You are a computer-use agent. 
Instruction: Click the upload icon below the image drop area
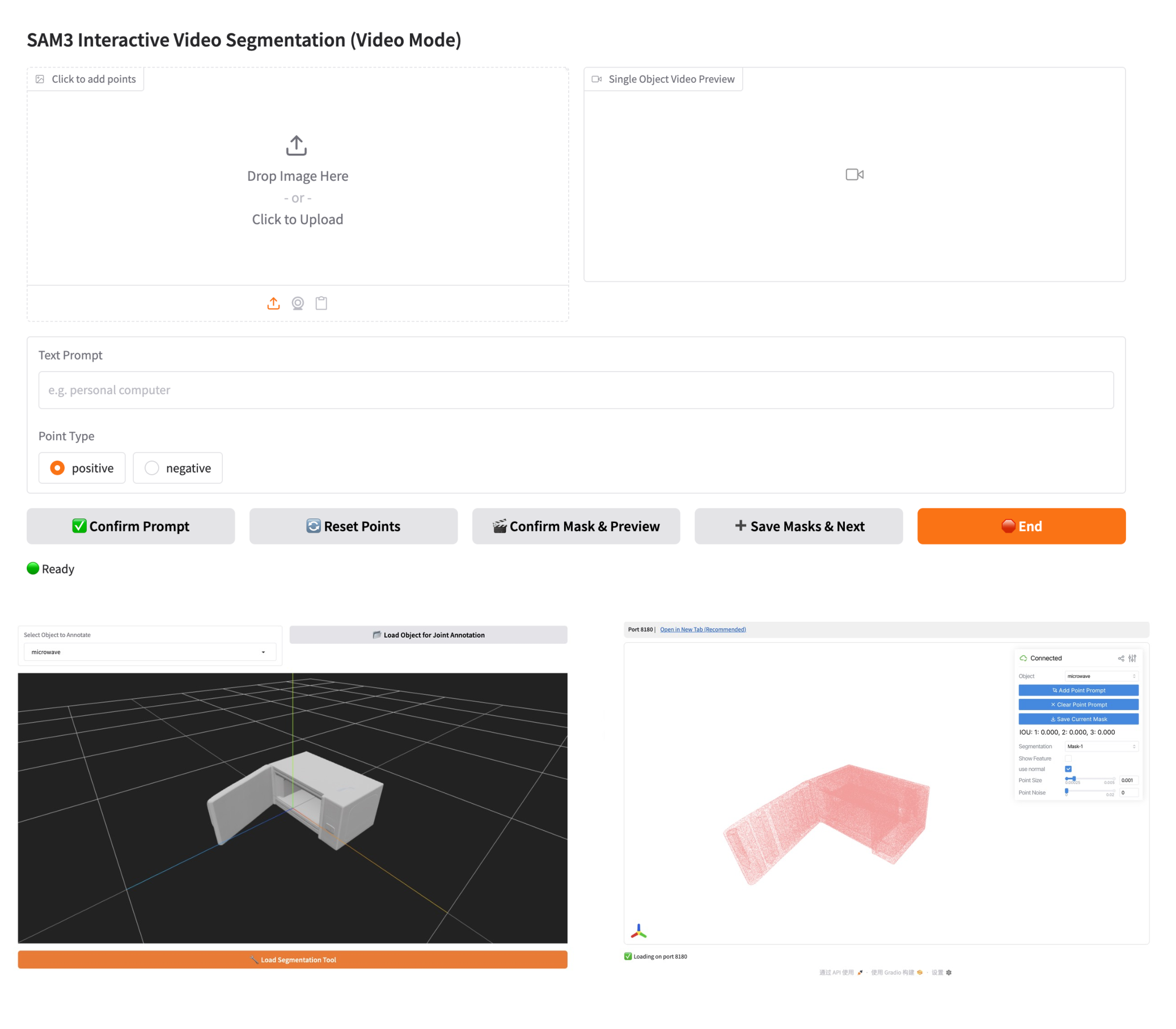[x=273, y=303]
